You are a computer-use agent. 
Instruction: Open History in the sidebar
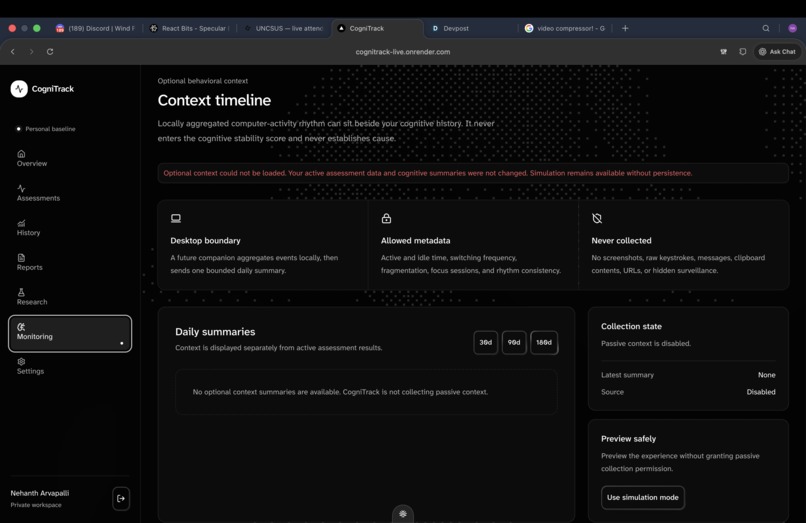(28, 227)
